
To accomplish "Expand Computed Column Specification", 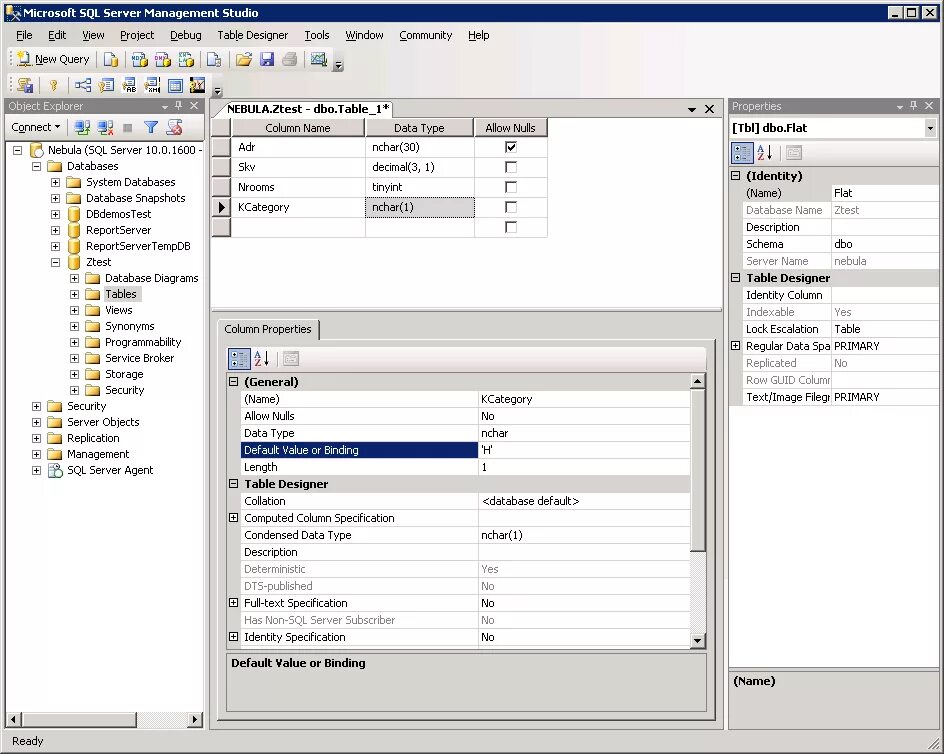I will [x=234, y=517].
